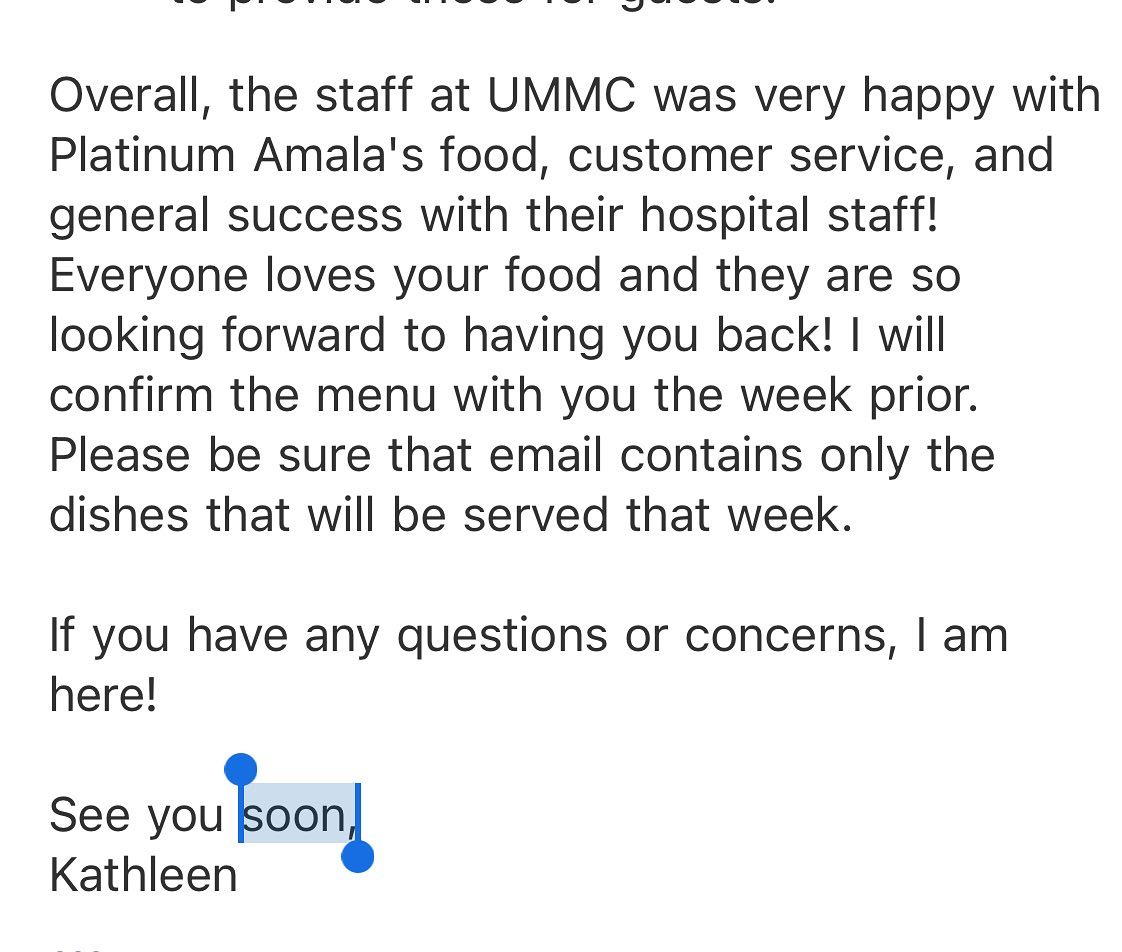The height and width of the screenshot is (952, 1122).
Task: Tap the selection end handle after "soon,"
Action: [x=358, y=856]
